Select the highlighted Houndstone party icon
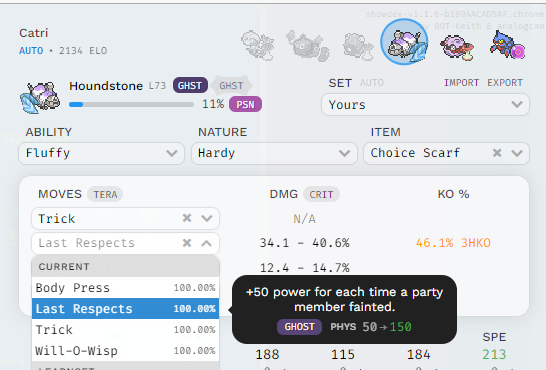Image resolution: width=546 pixels, height=370 pixels. pos(404,42)
